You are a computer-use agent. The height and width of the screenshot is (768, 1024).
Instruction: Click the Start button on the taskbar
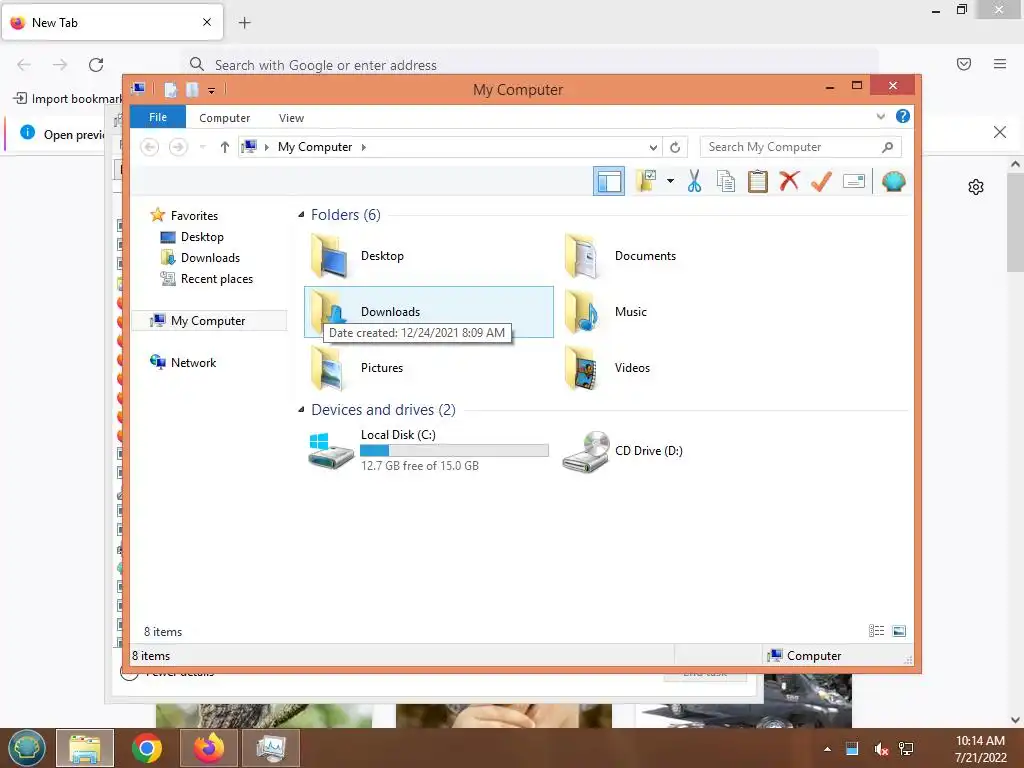coord(27,748)
